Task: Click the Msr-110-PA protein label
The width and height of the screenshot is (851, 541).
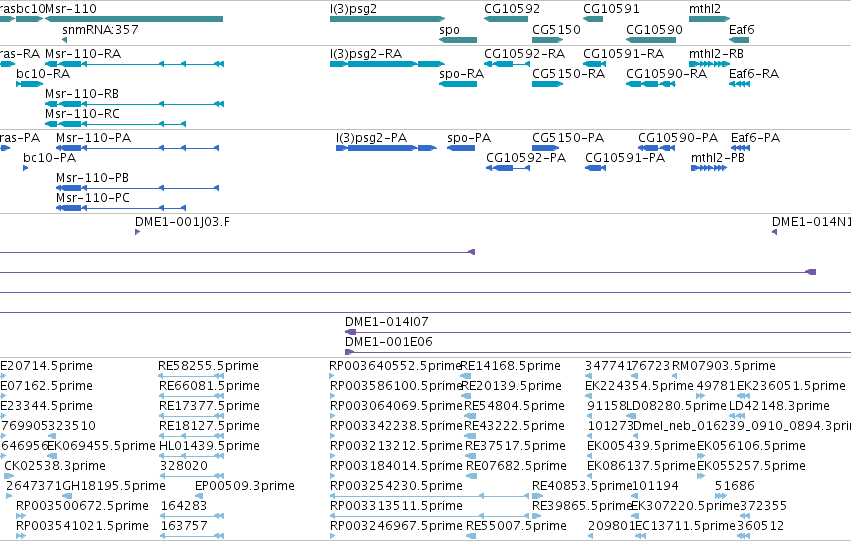Action: click(93, 138)
